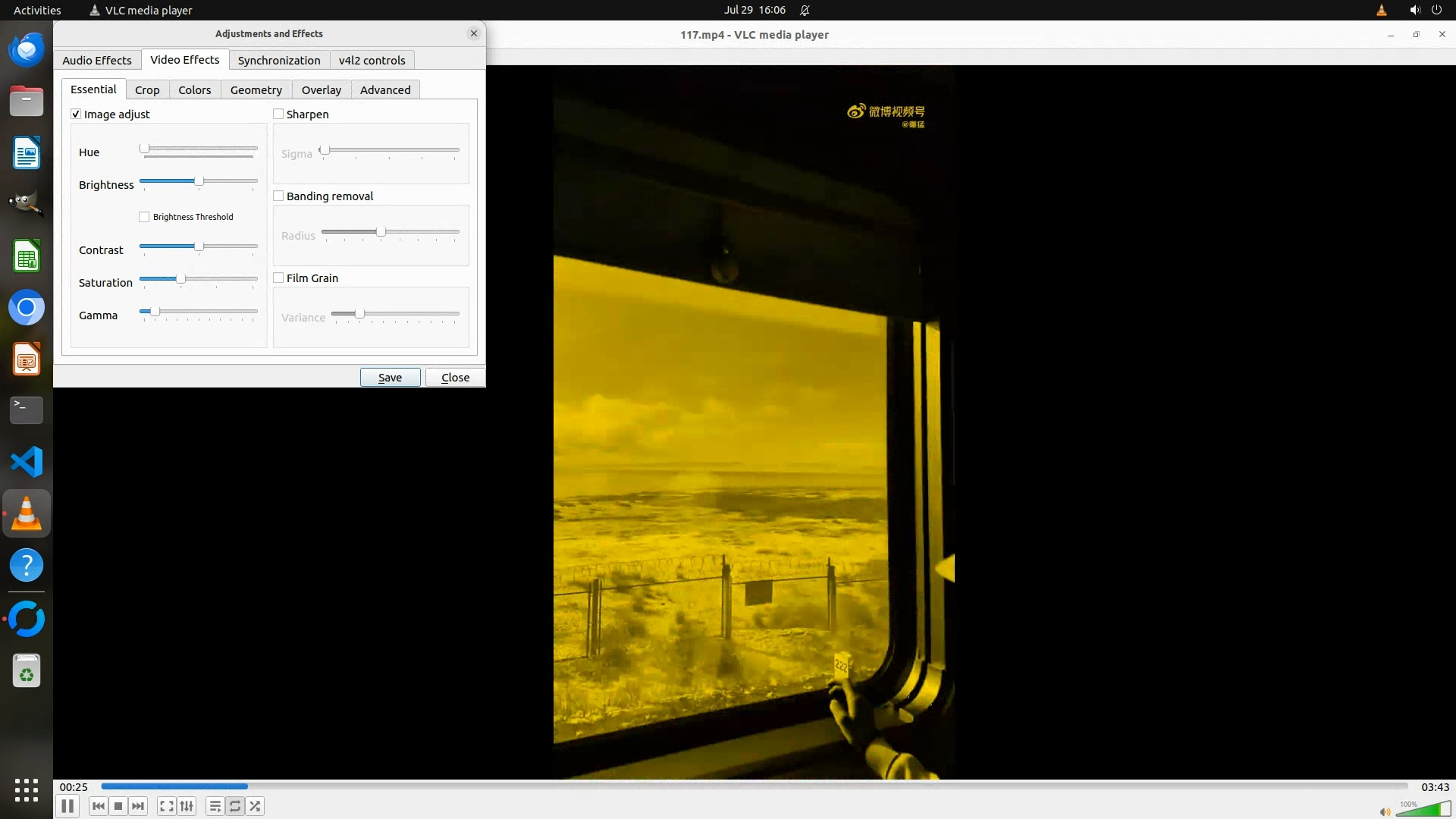
Task: Tick the Brightness Threshold checkbox
Action: (x=144, y=217)
